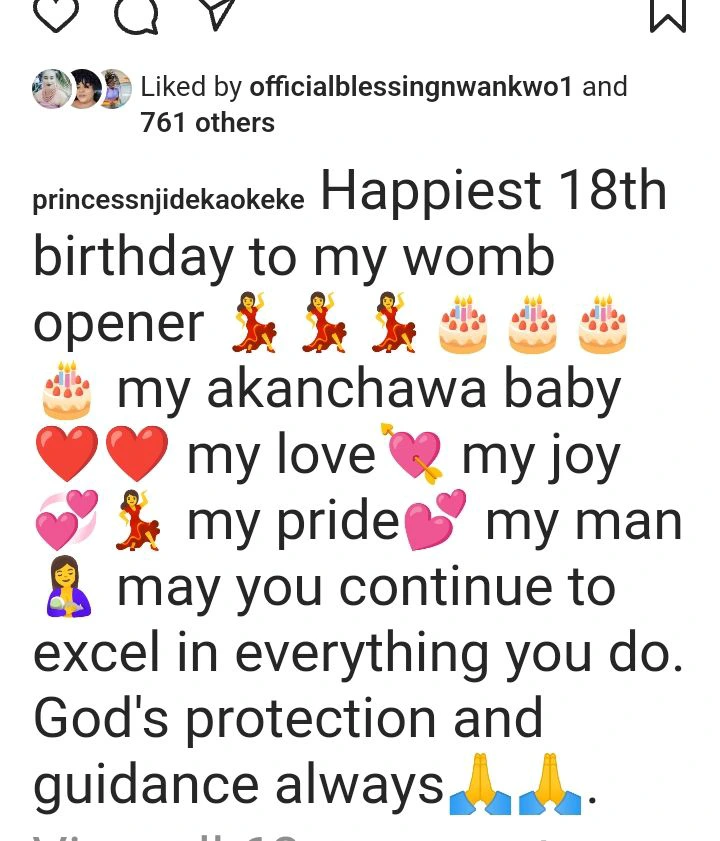The width and height of the screenshot is (720, 841).
Task: Click the word 'Happiest' in caption
Action: (x=430, y=191)
